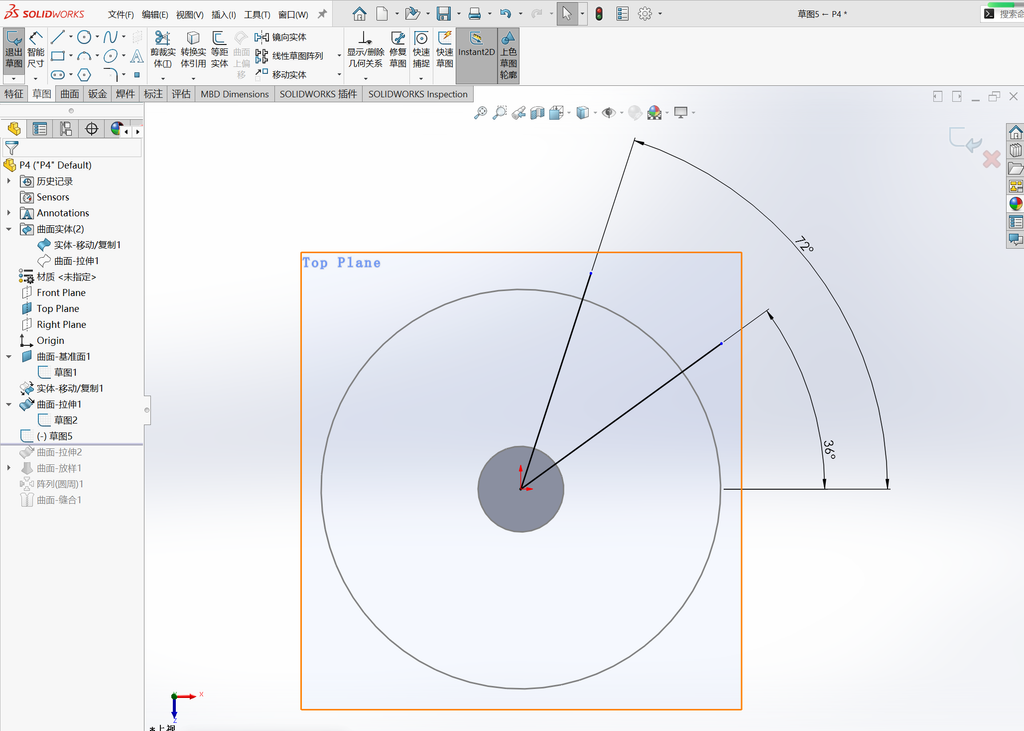Click the Save icon in the top toolbar
The height and width of the screenshot is (731, 1024).
(x=444, y=14)
